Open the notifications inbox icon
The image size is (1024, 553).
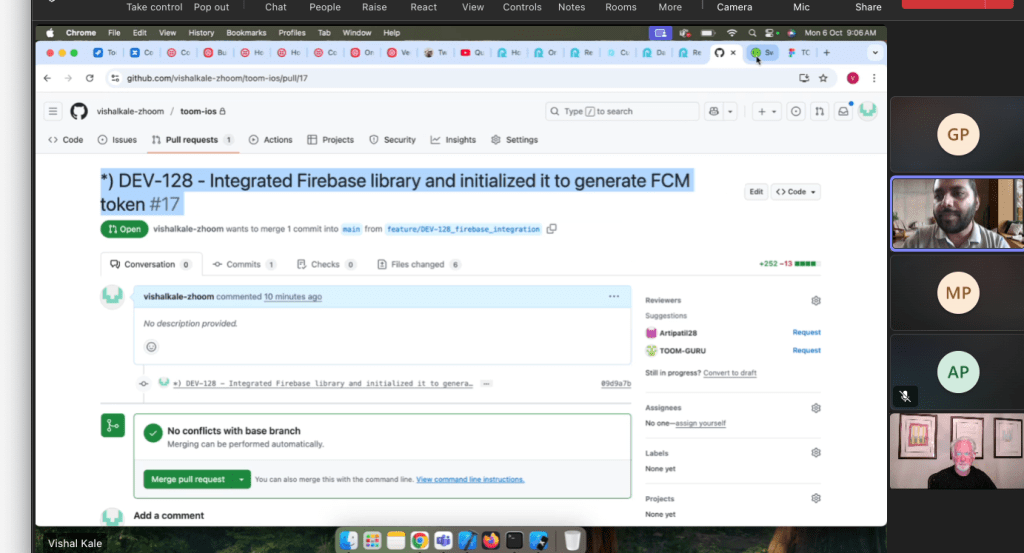[843, 111]
